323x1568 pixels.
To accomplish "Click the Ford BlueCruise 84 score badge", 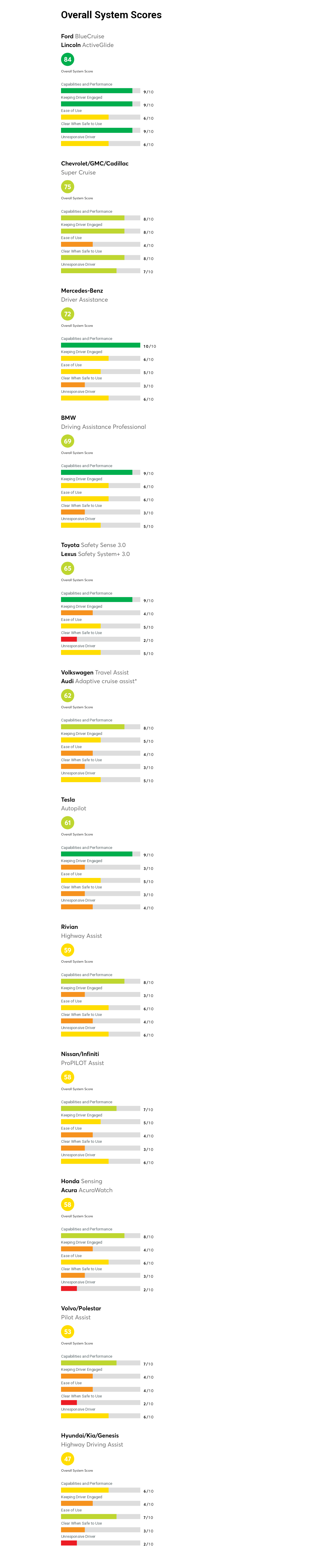I will point(68,59).
